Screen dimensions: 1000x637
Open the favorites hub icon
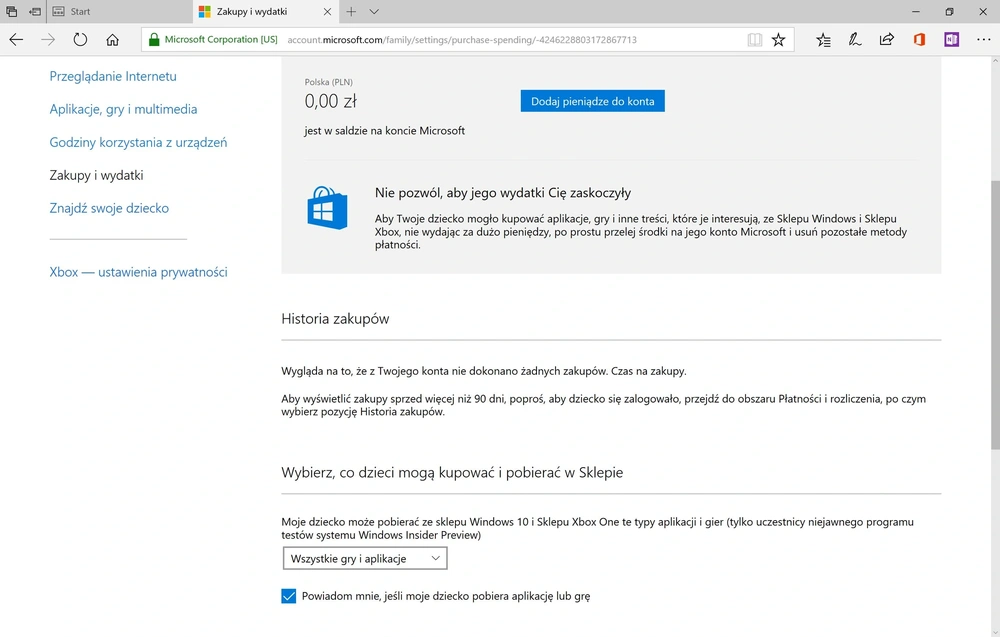(x=823, y=40)
